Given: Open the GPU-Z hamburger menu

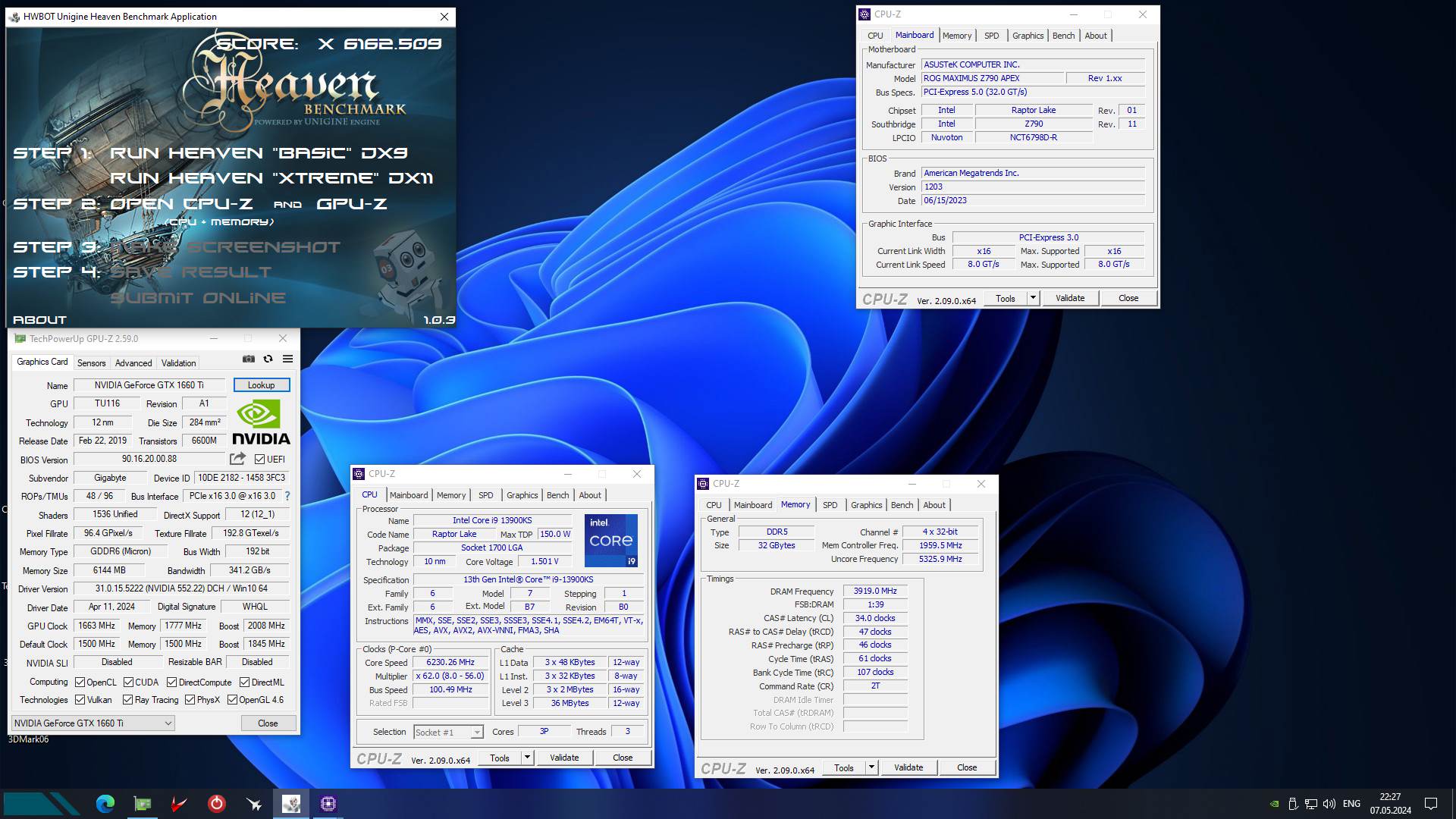Looking at the screenshot, I should pyautogui.click(x=287, y=359).
